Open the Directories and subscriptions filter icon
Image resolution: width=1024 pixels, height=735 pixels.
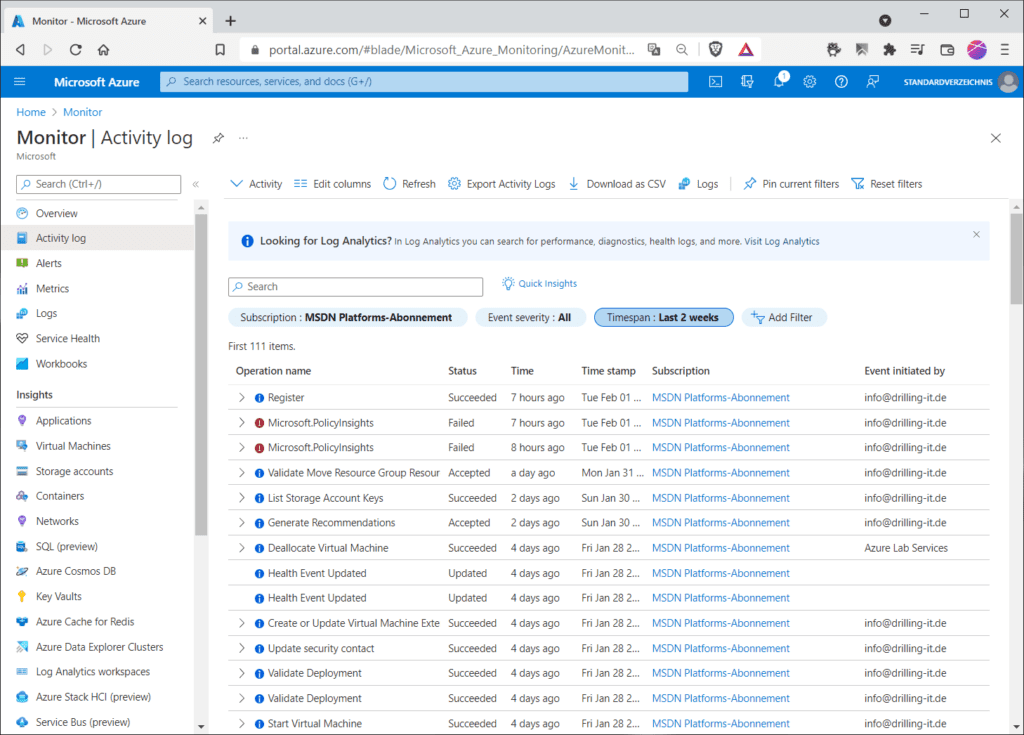747,82
